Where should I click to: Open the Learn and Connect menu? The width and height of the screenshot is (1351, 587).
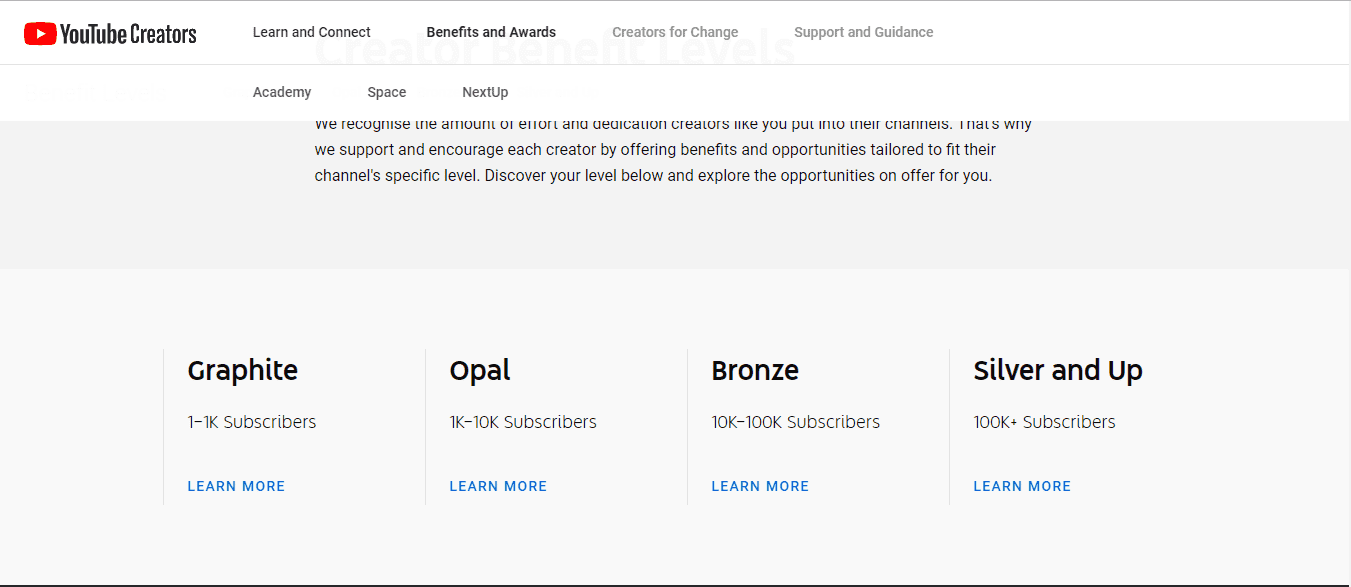[312, 32]
